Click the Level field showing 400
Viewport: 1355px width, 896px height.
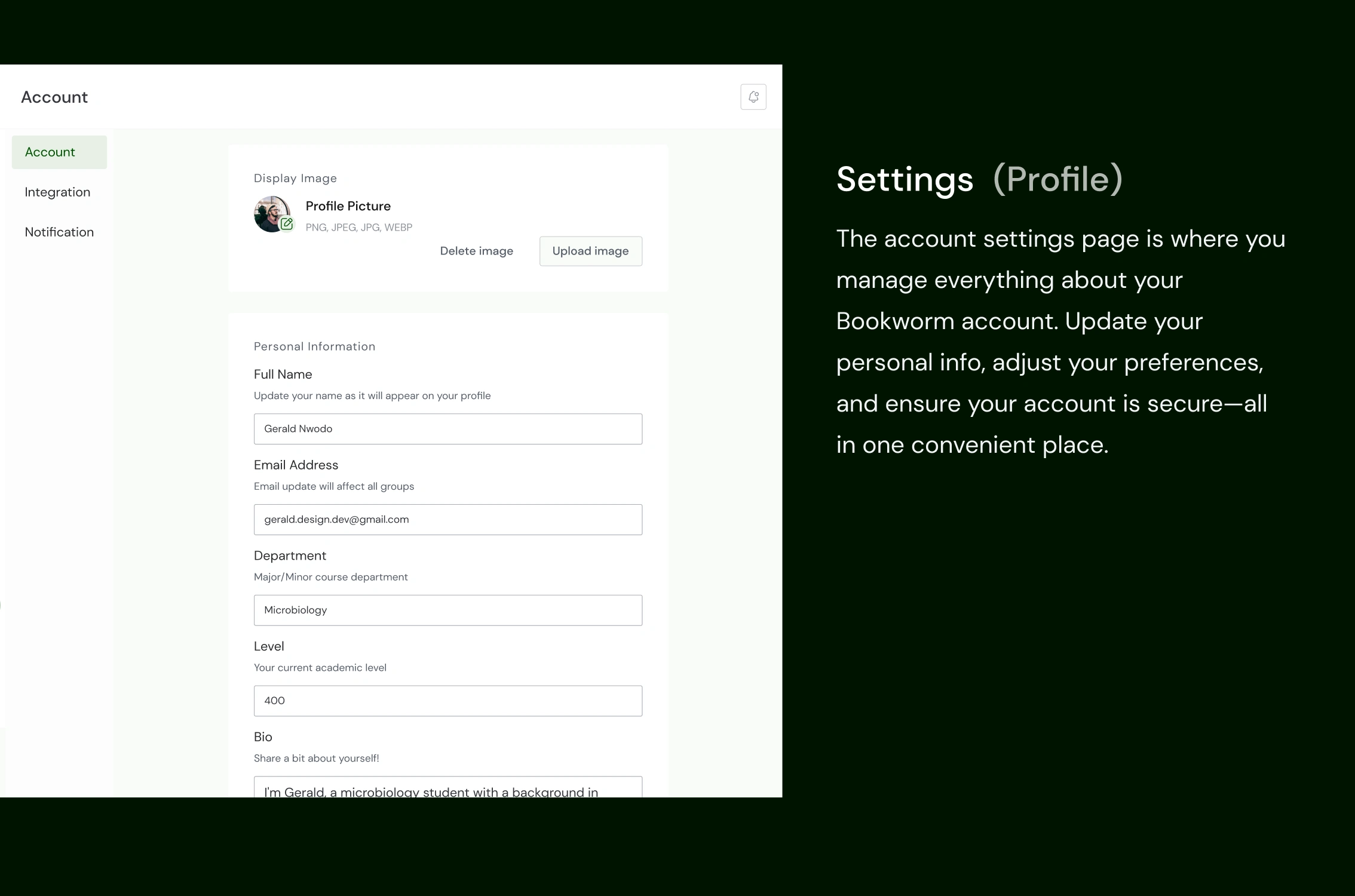(x=447, y=701)
